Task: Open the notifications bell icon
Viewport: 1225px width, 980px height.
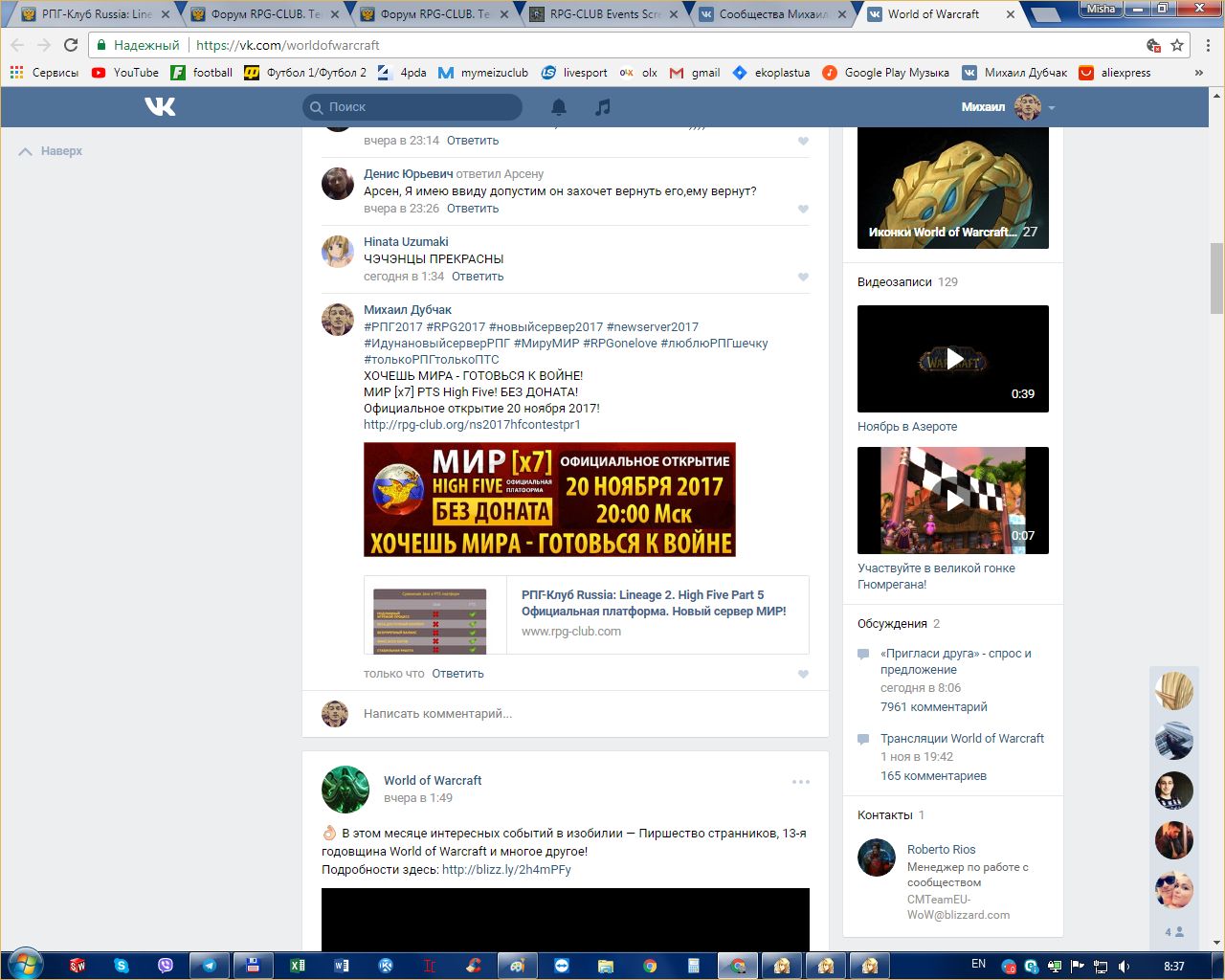Action: tap(559, 107)
